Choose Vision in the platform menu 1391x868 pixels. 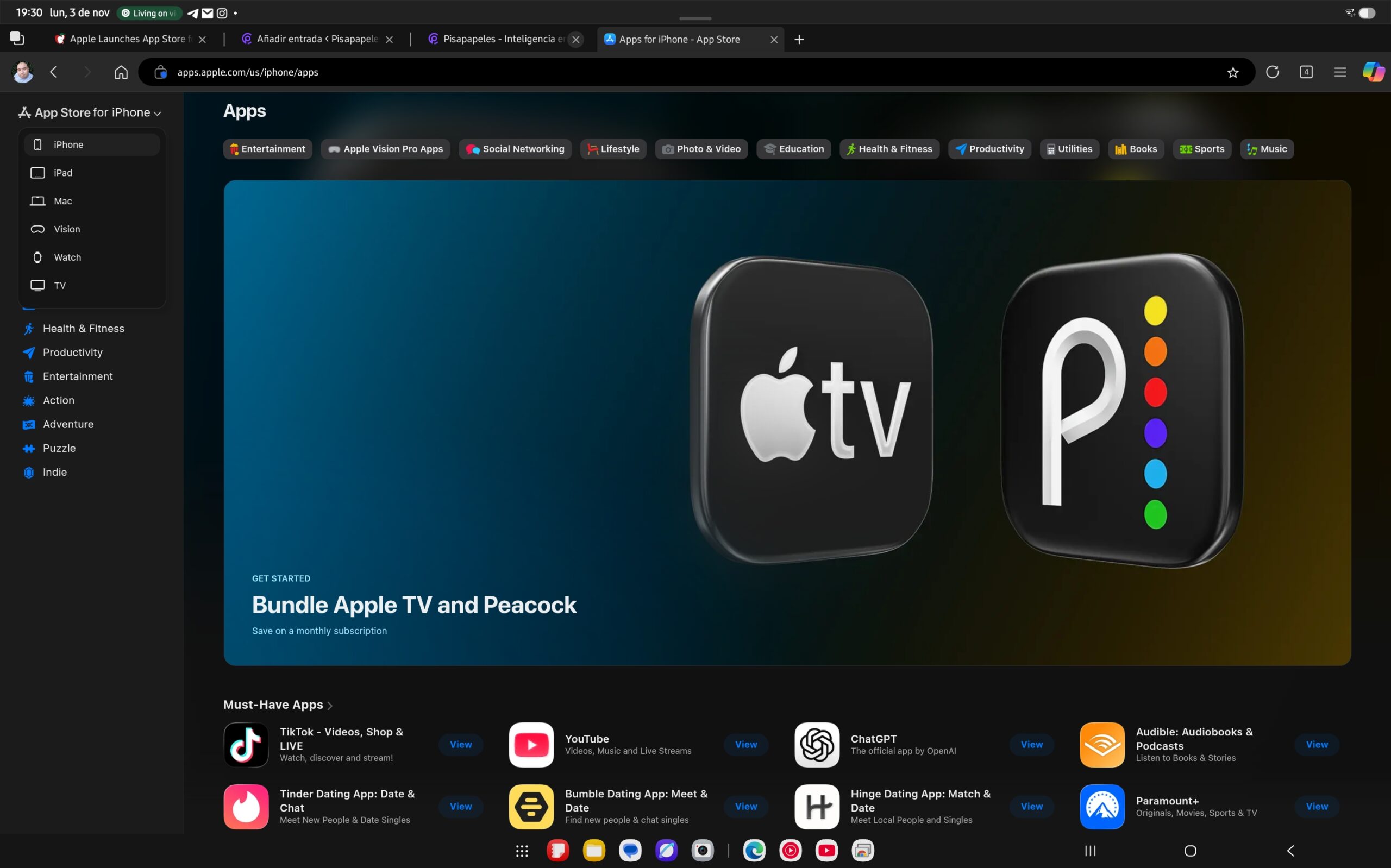click(67, 229)
